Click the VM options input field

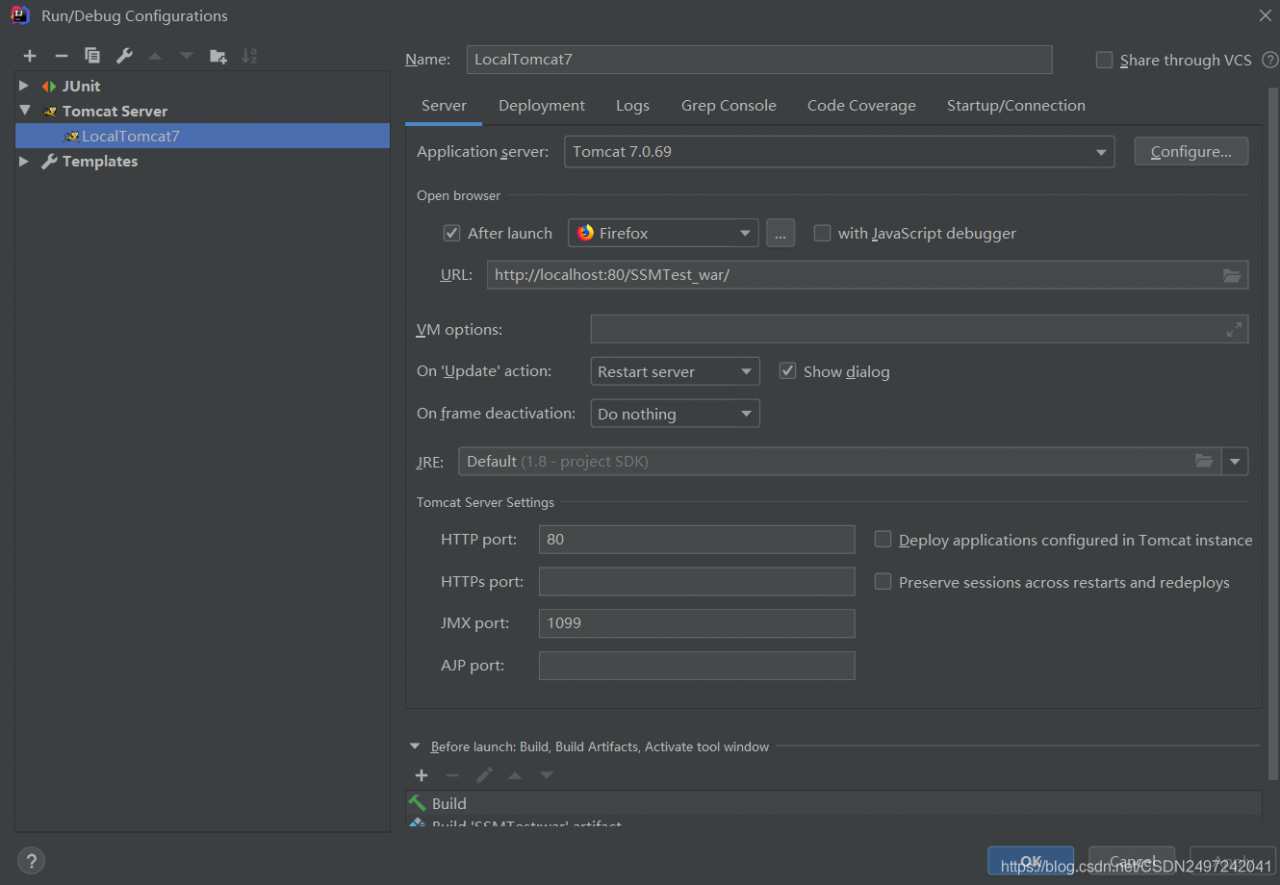(919, 329)
